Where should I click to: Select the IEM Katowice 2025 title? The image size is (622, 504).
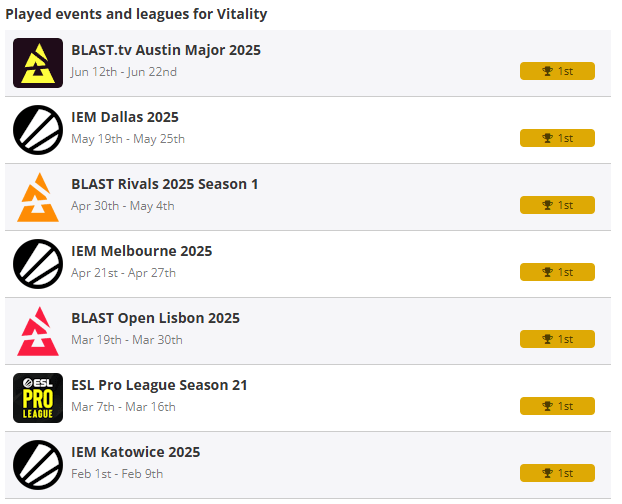pos(136,452)
